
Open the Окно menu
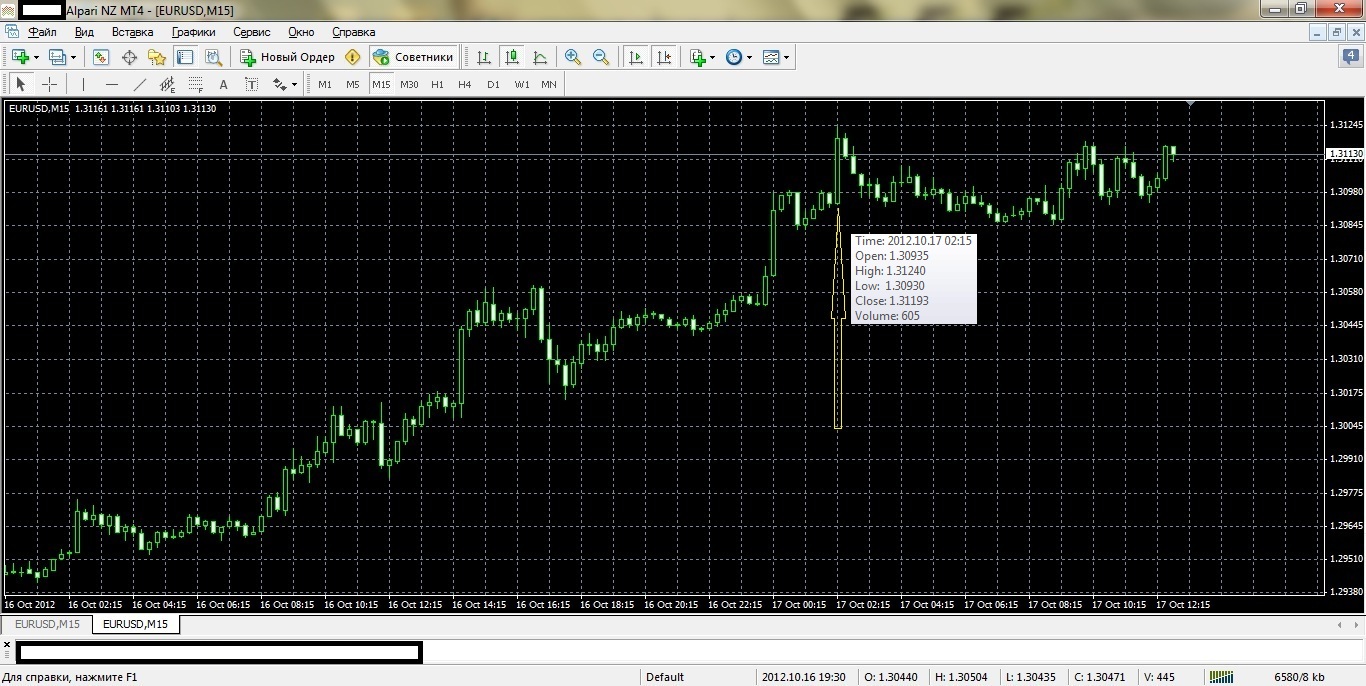pos(301,32)
